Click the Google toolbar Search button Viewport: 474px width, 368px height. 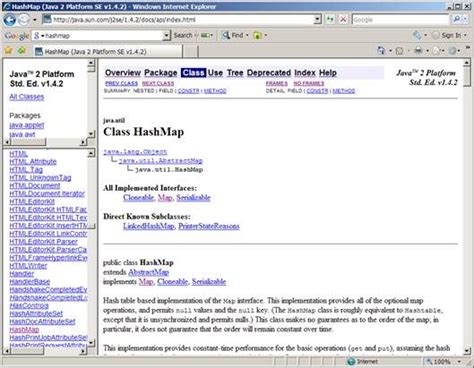point(183,35)
